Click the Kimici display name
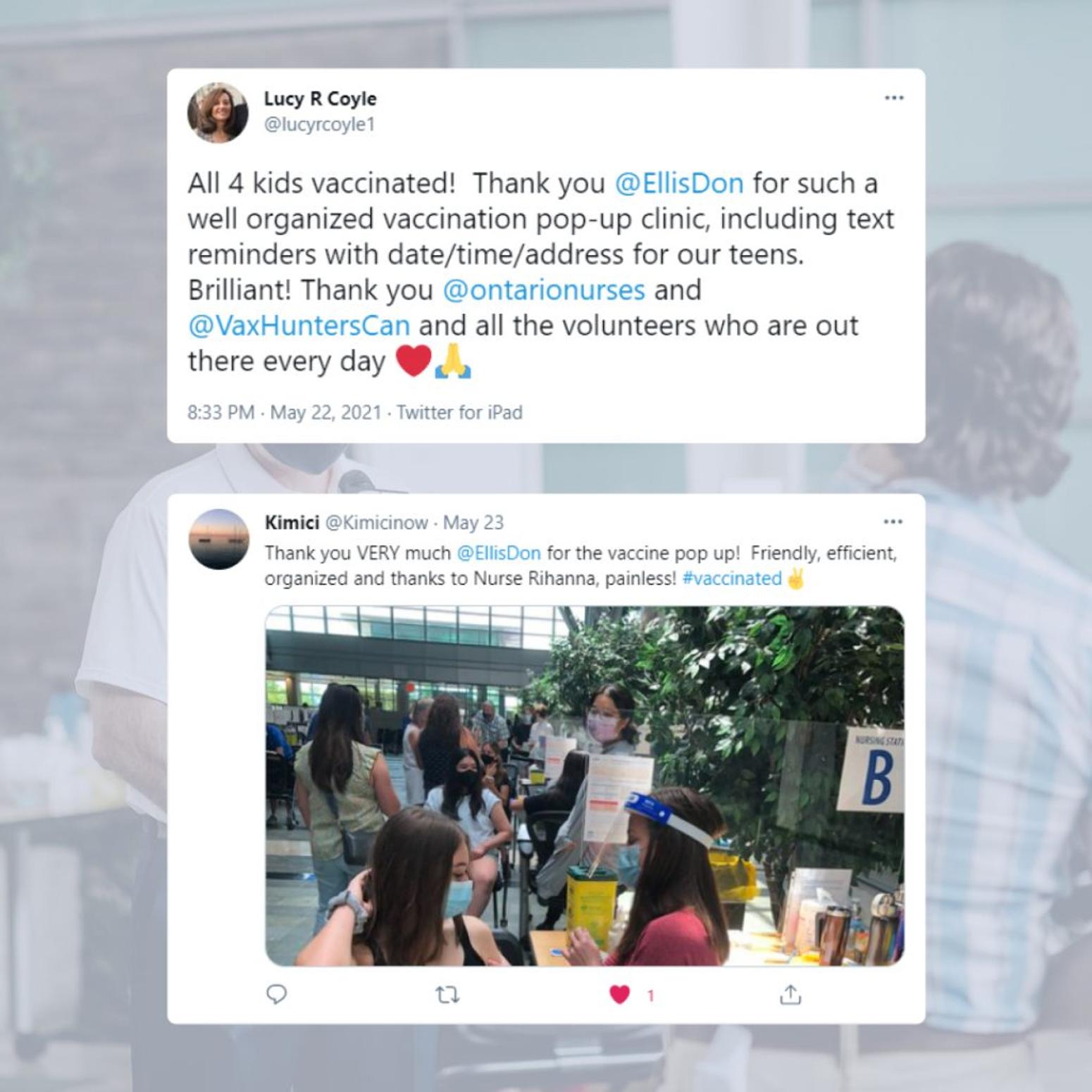 click(292, 523)
